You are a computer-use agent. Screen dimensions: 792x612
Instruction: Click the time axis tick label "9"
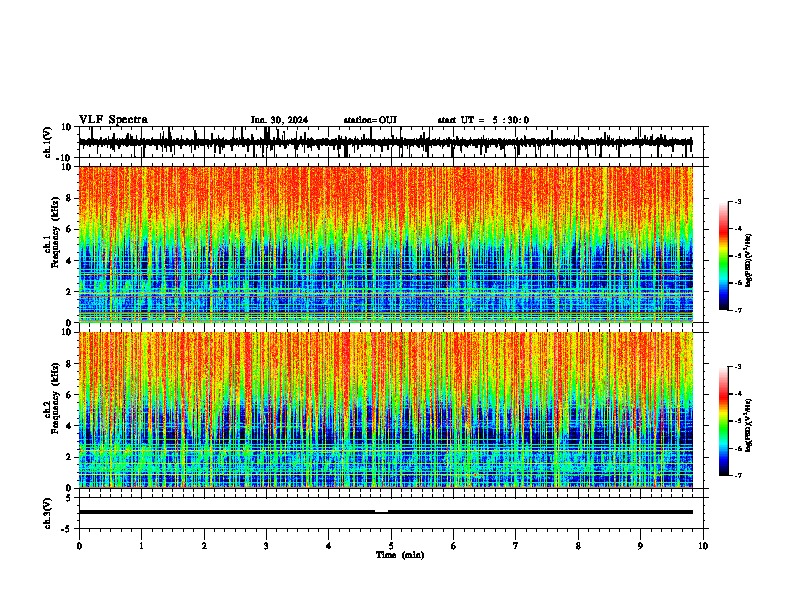(x=640, y=546)
